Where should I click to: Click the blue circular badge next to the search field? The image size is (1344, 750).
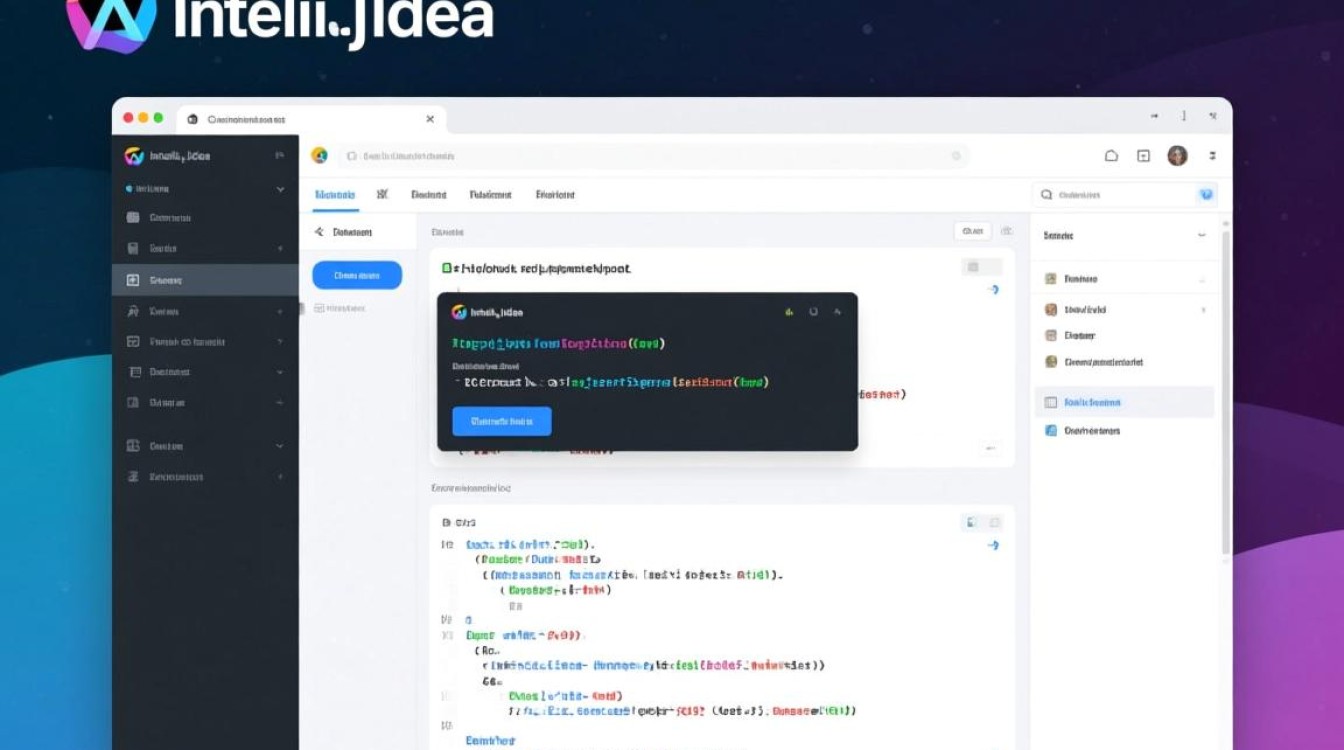(x=1207, y=194)
